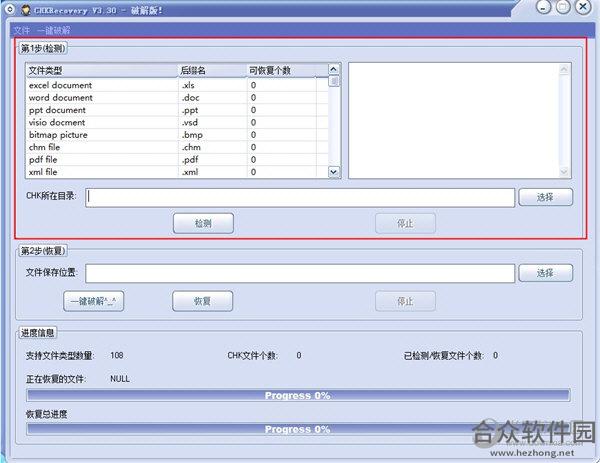The image size is (600, 463).
Task: Focus the 文件保存位置 path field
Action: [300, 273]
